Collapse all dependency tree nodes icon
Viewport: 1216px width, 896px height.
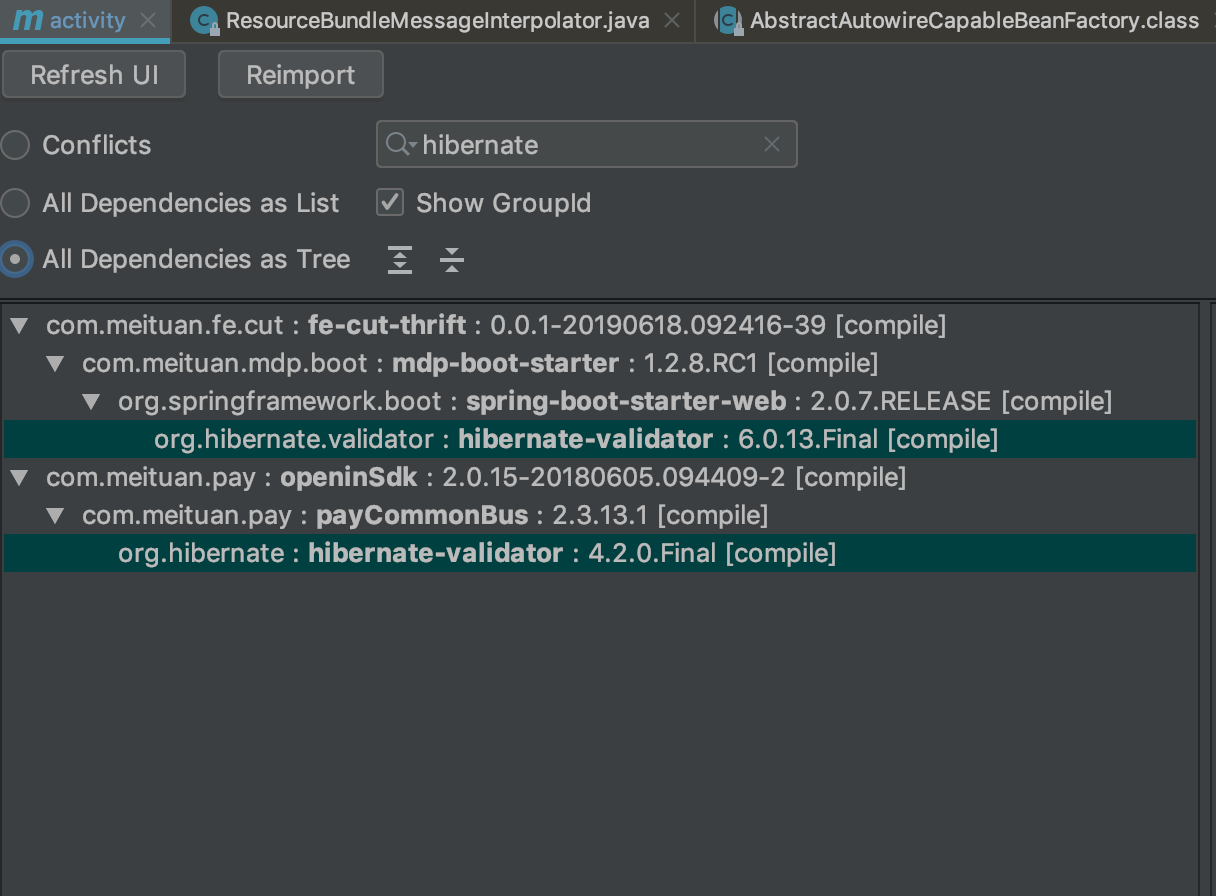pyautogui.click(x=452, y=259)
